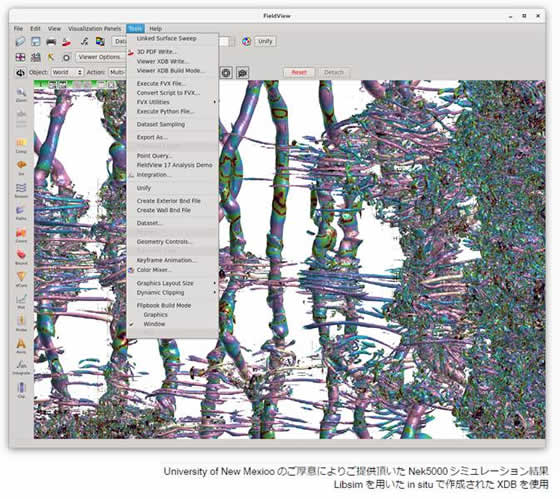Viewport: 560px width, 499px height.
Task: Open the Probe side panel icon
Action: point(21,324)
